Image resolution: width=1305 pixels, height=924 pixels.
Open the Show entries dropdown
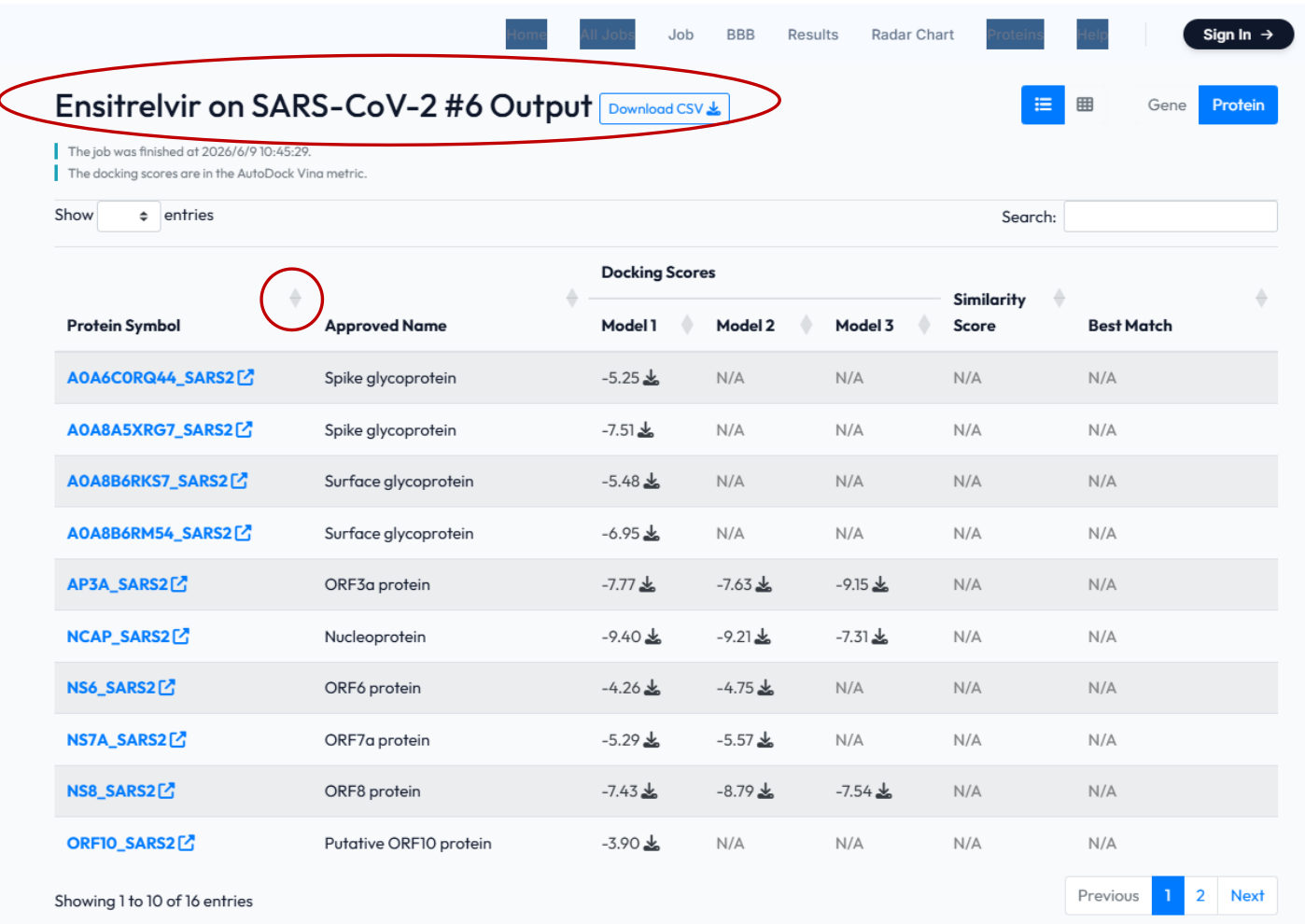click(129, 216)
